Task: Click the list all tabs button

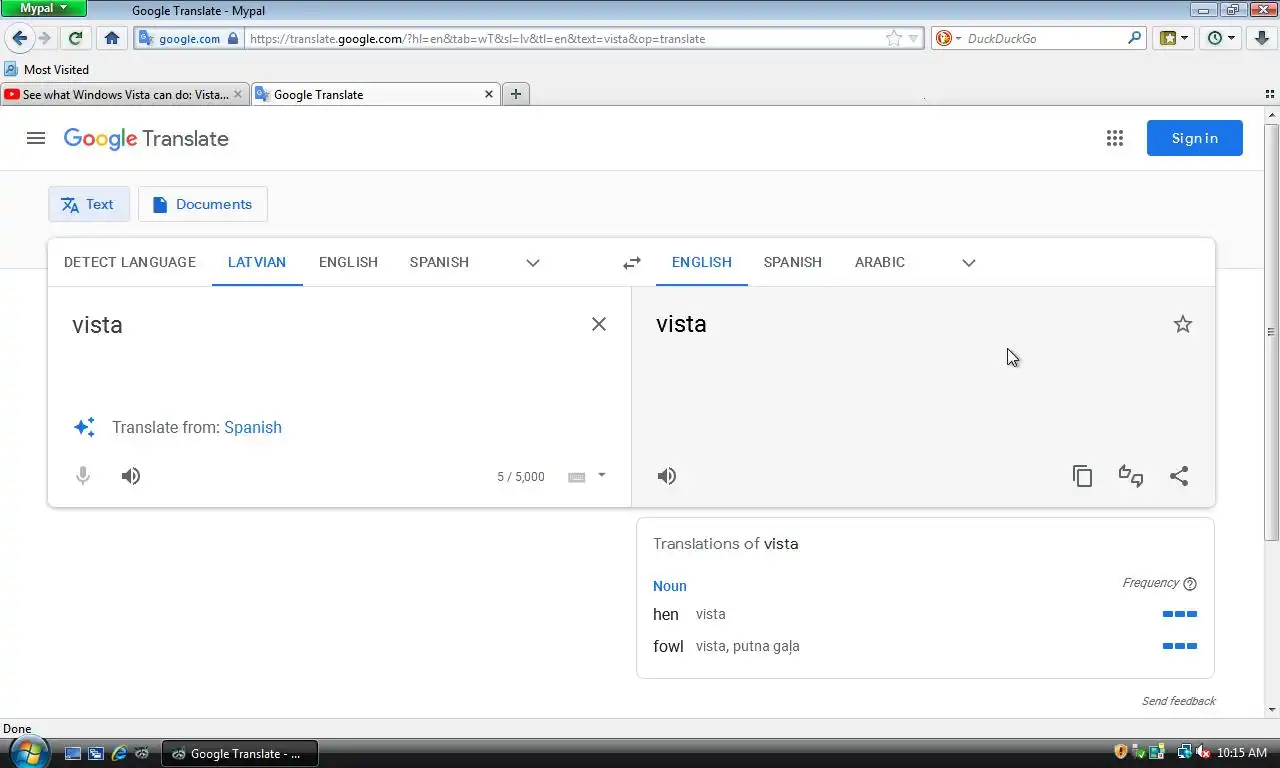Action: (x=1270, y=94)
